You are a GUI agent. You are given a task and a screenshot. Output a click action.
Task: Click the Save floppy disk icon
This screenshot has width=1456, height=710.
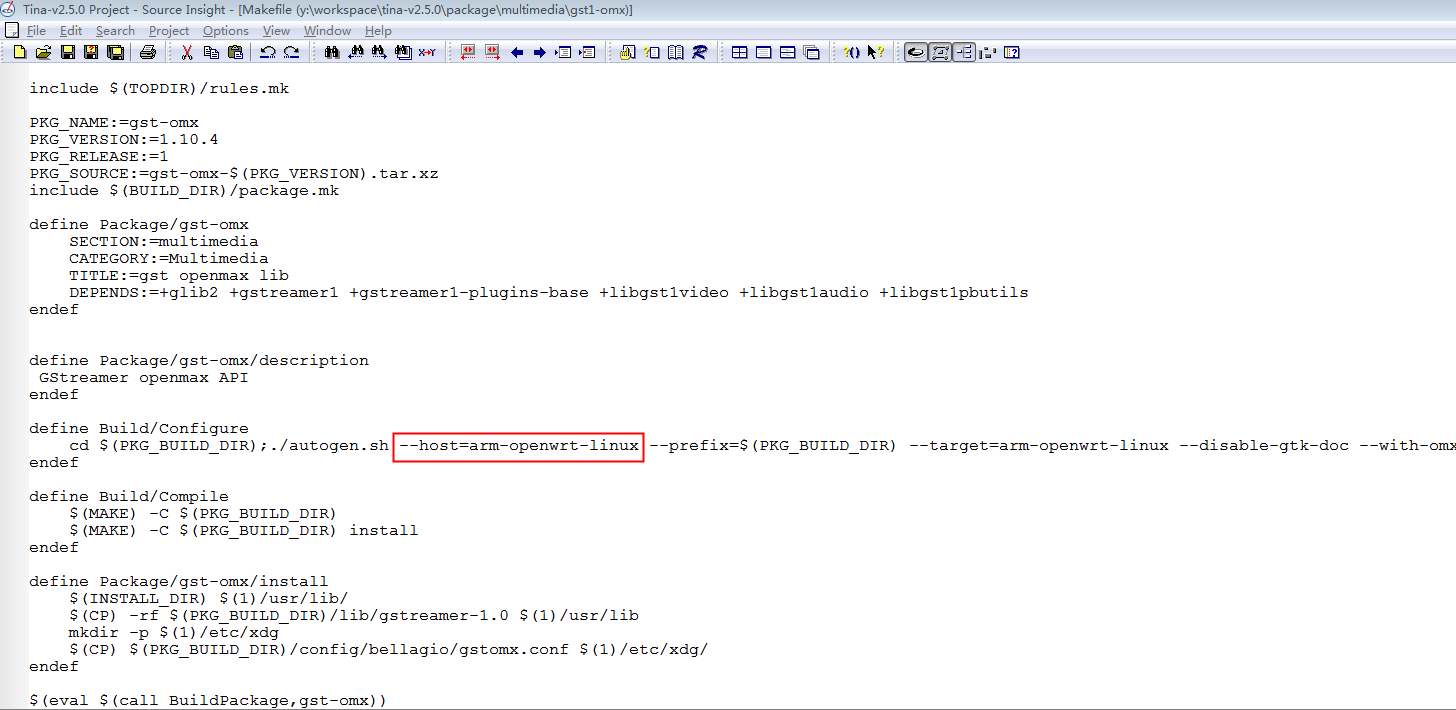pyautogui.click(x=68, y=52)
